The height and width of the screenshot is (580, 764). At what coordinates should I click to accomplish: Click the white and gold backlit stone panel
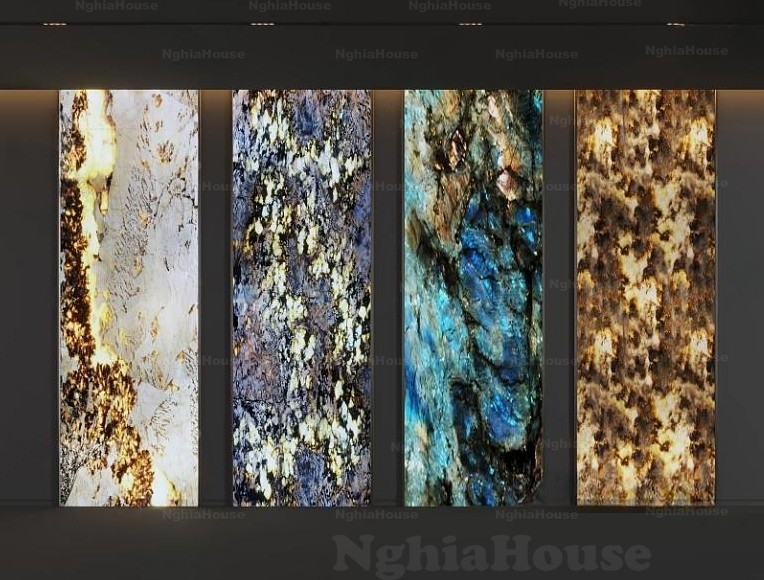point(129,298)
